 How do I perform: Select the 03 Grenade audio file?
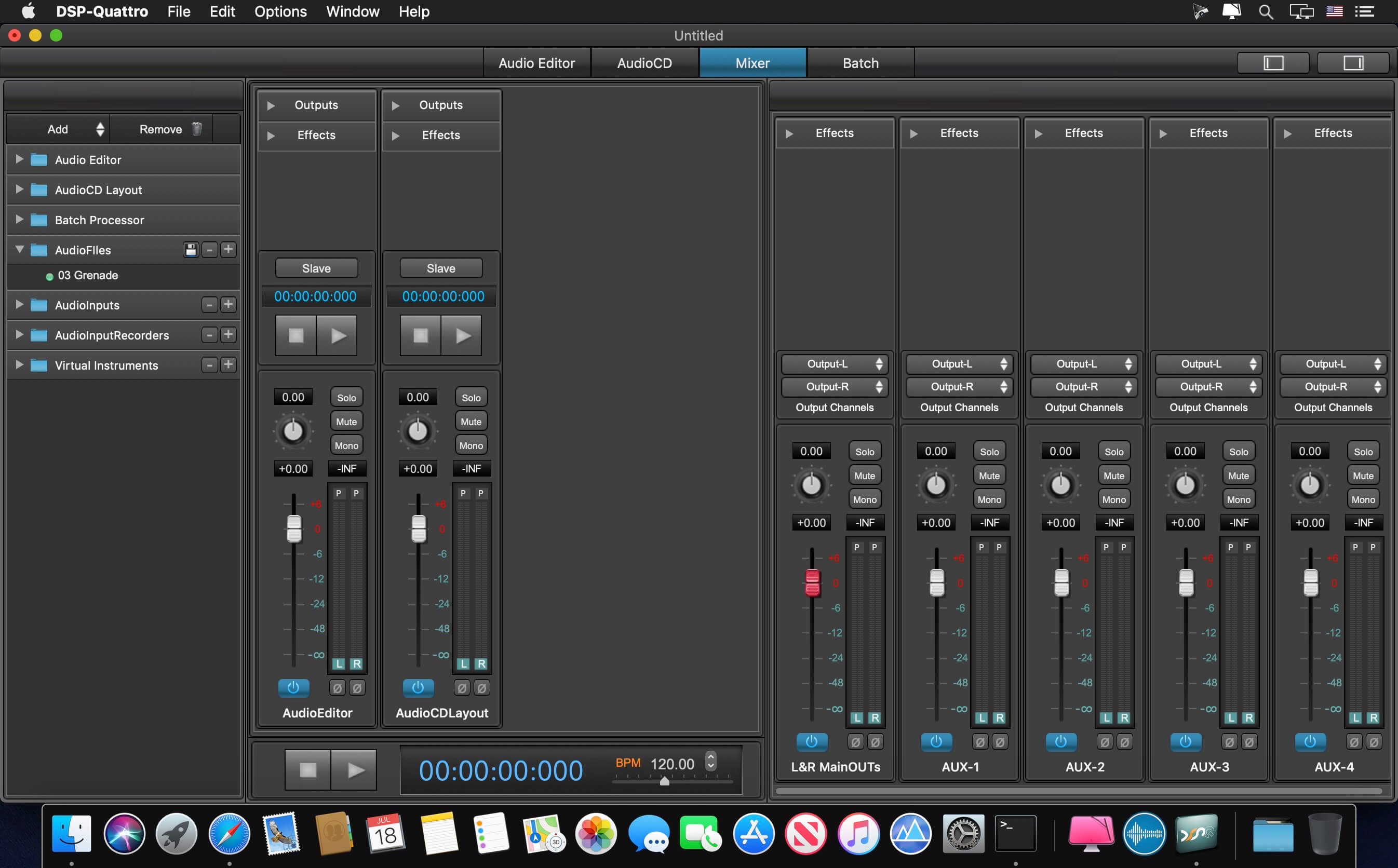88,275
